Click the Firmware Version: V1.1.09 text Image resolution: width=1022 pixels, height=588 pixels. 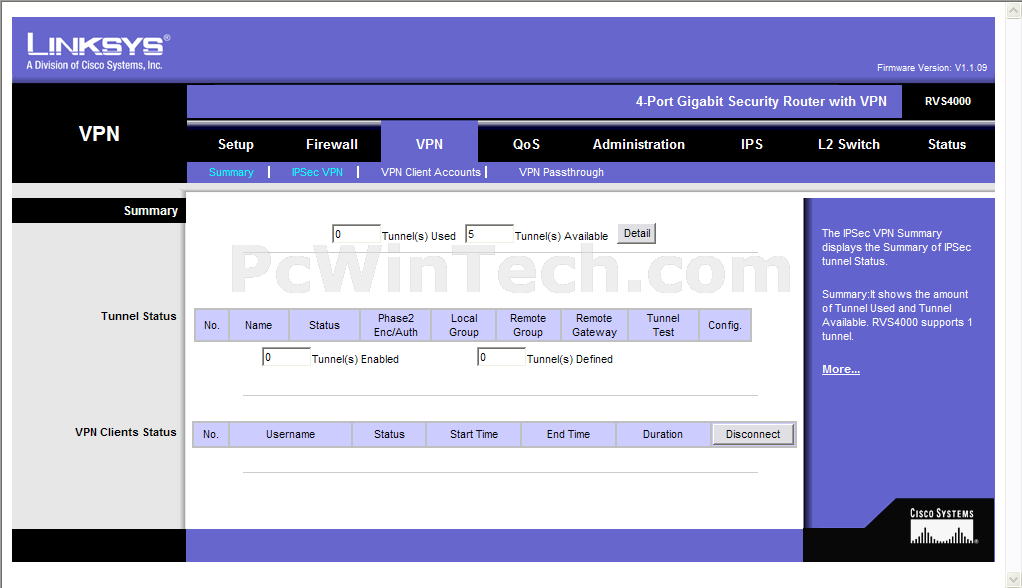932,68
